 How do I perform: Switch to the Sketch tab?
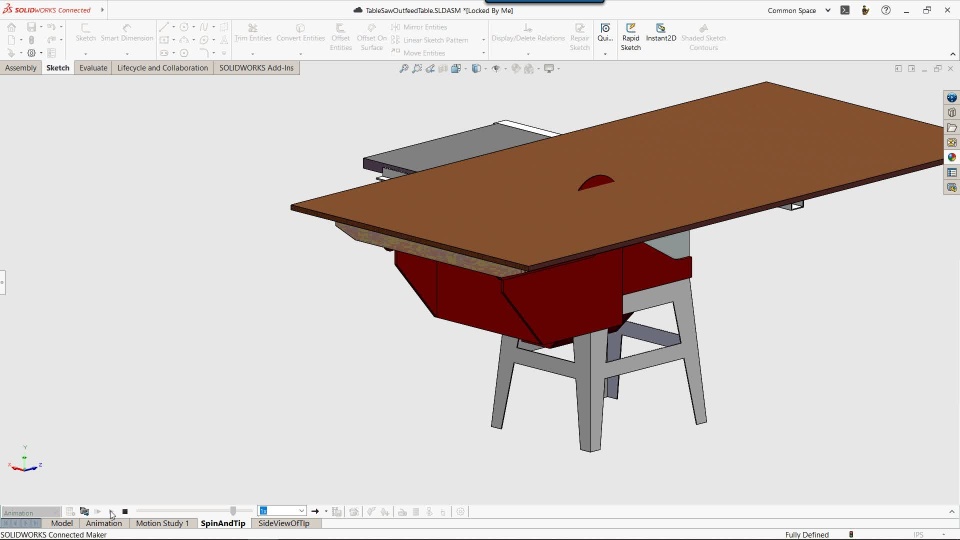(58, 68)
